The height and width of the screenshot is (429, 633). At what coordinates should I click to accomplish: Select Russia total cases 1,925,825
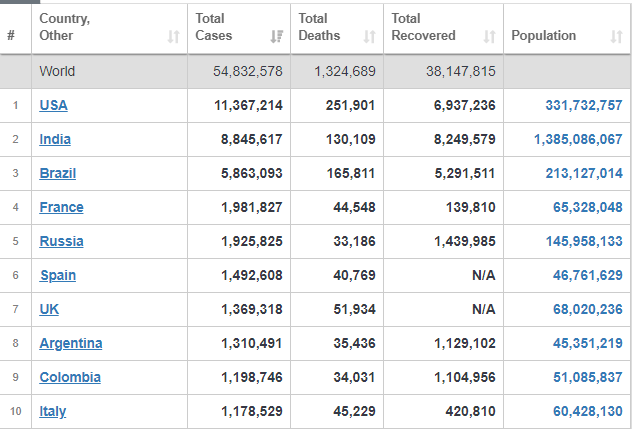tap(252, 241)
